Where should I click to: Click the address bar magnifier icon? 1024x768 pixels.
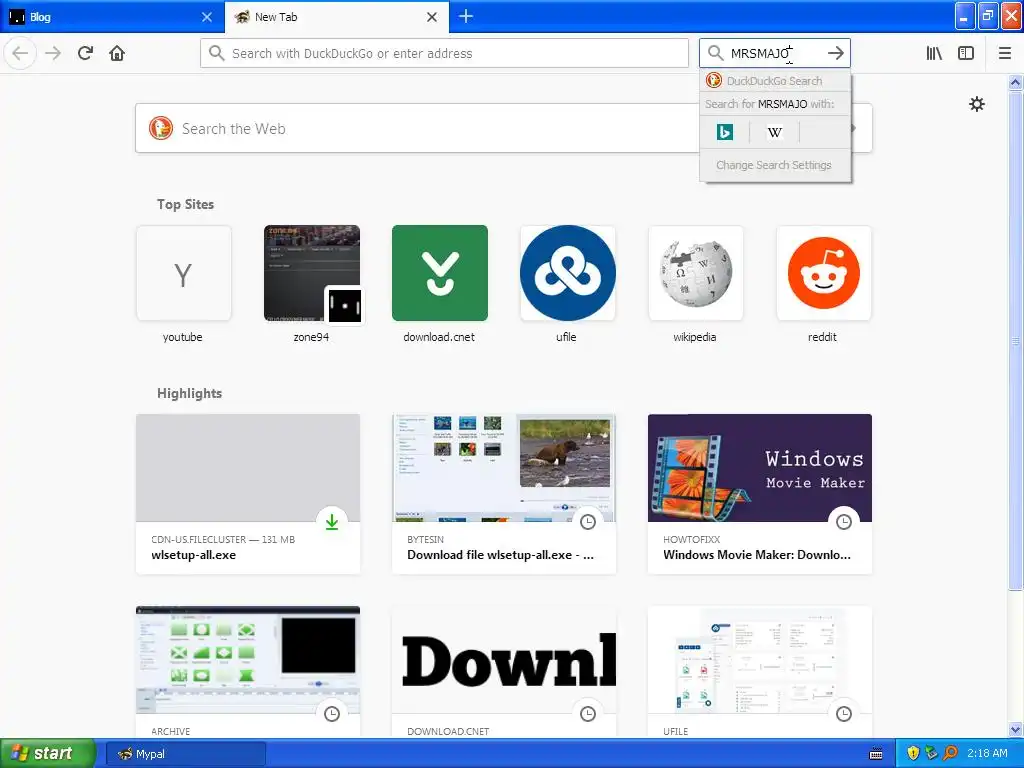(x=216, y=53)
